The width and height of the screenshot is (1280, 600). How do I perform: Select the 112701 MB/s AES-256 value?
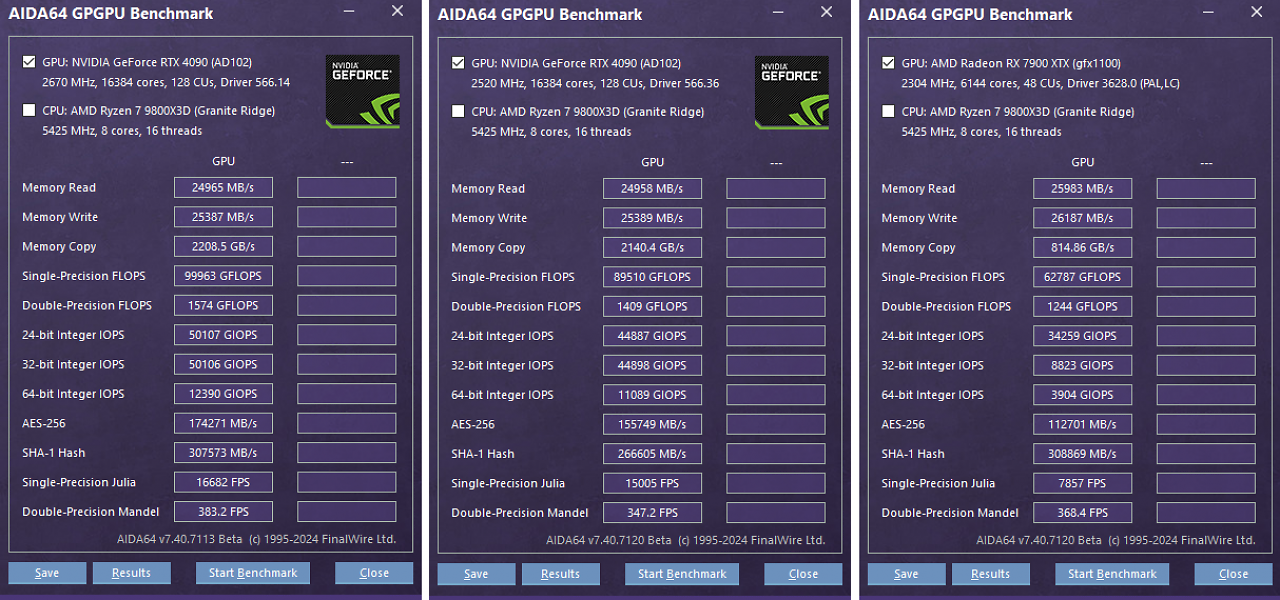[x=1082, y=424]
